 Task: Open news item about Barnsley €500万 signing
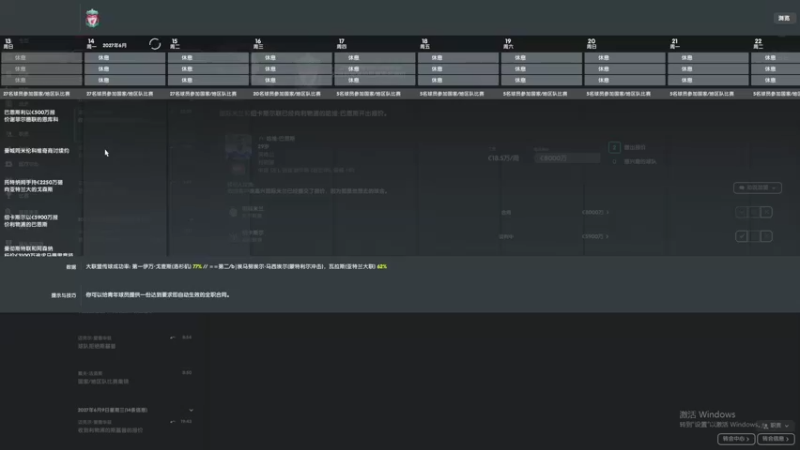click(32, 116)
